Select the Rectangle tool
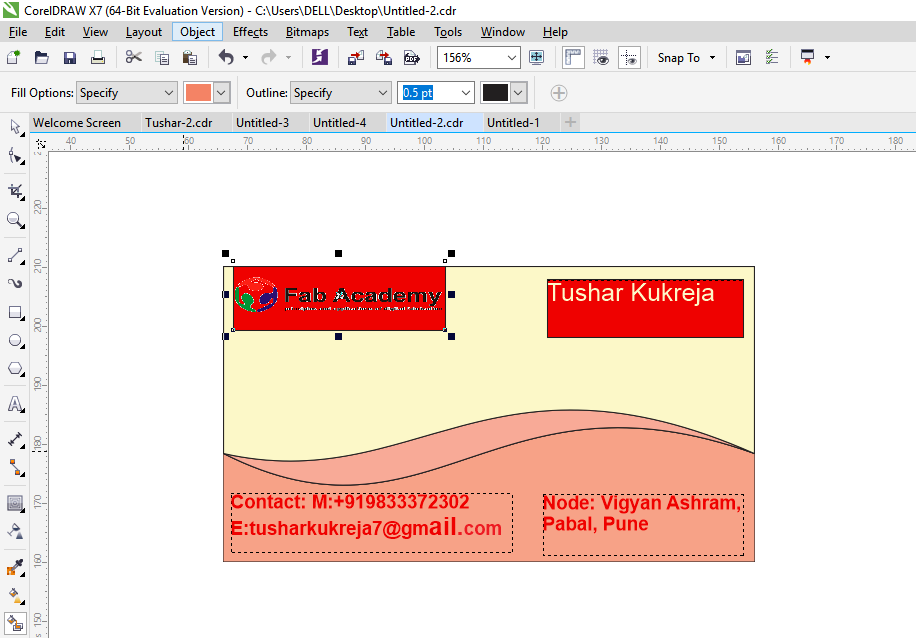The height and width of the screenshot is (638, 916). [x=15, y=313]
